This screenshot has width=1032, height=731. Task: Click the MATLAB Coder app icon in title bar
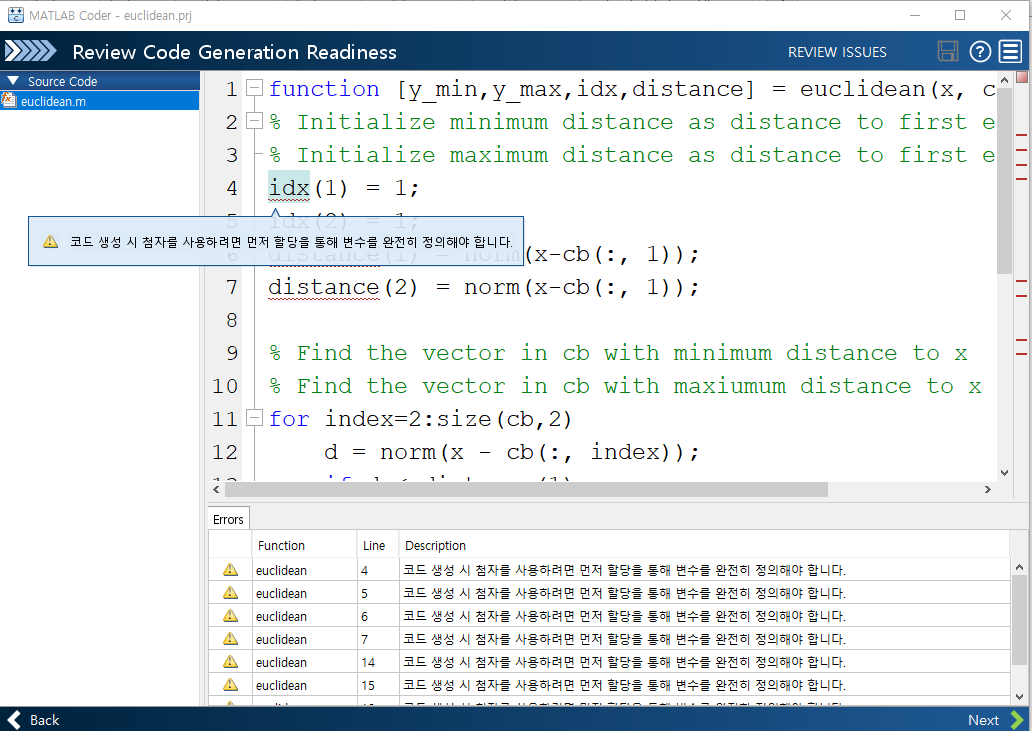coord(15,15)
